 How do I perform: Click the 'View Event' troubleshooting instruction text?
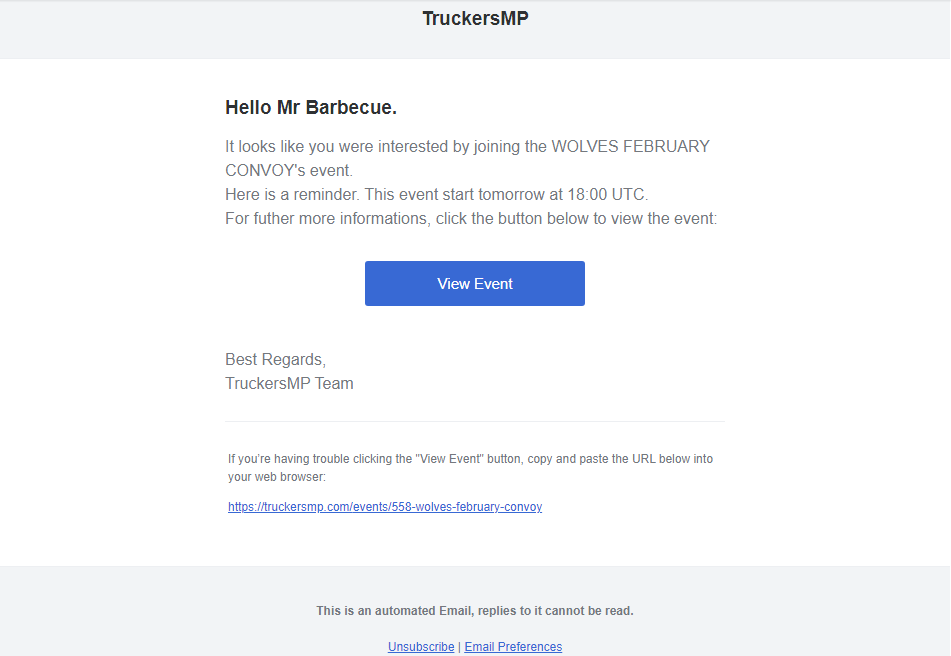coord(470,458)
